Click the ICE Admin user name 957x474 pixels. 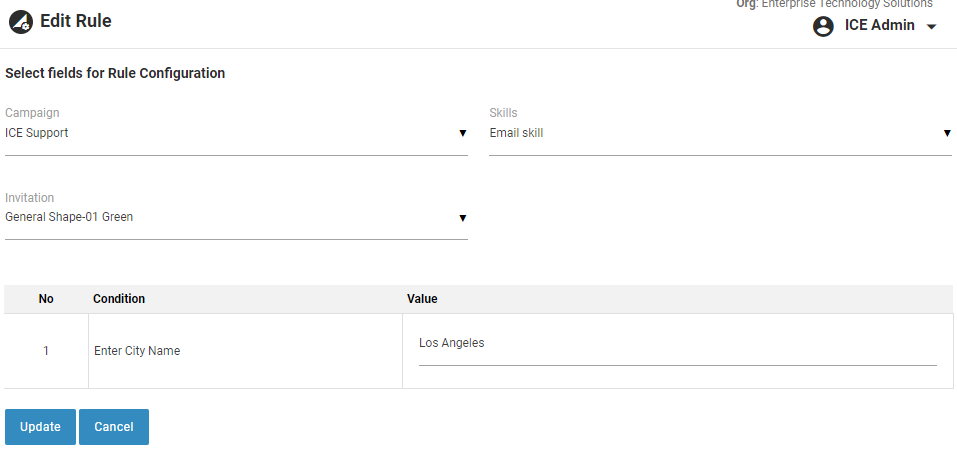point(879,26)
